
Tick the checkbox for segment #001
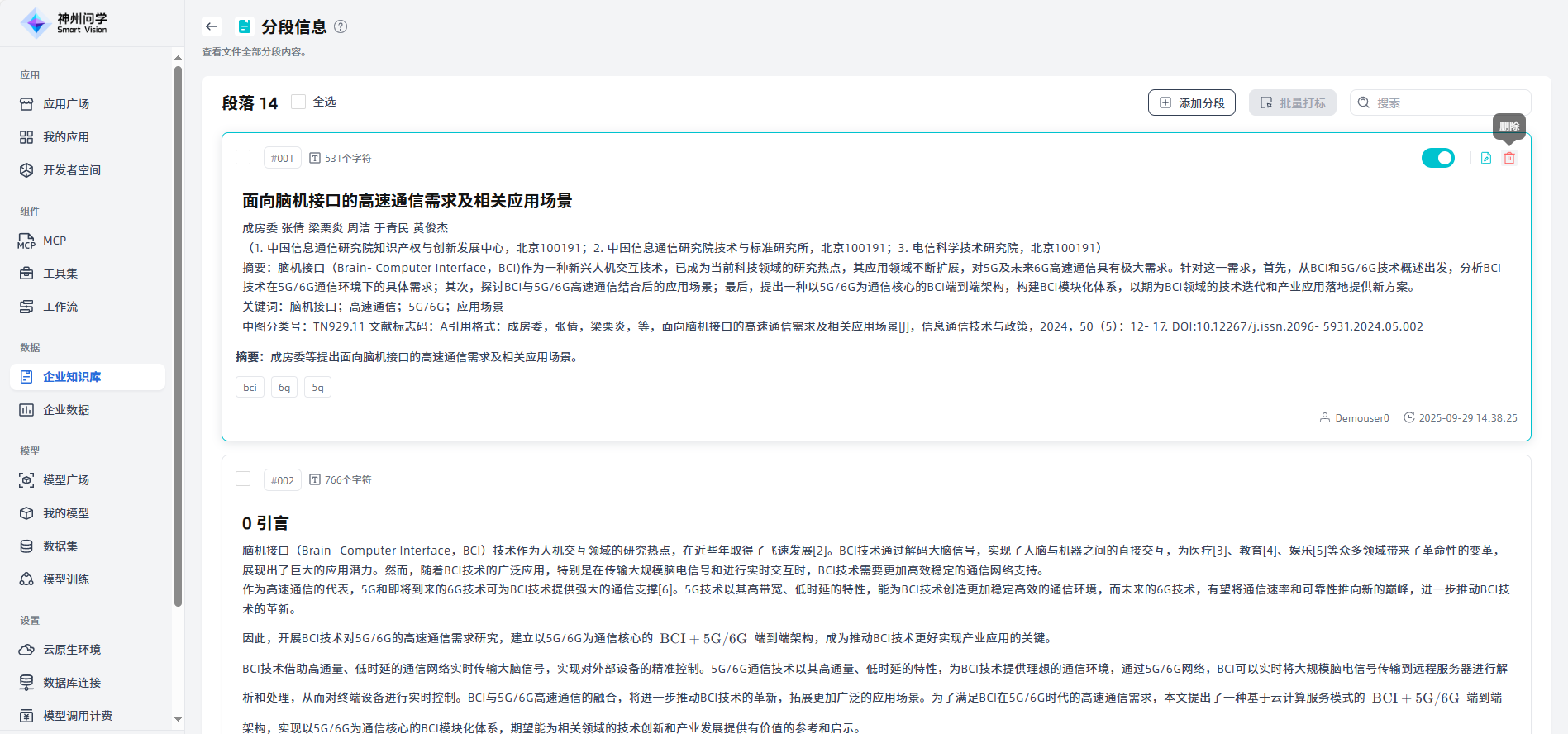pyautogui.click(x=243, y=157)
